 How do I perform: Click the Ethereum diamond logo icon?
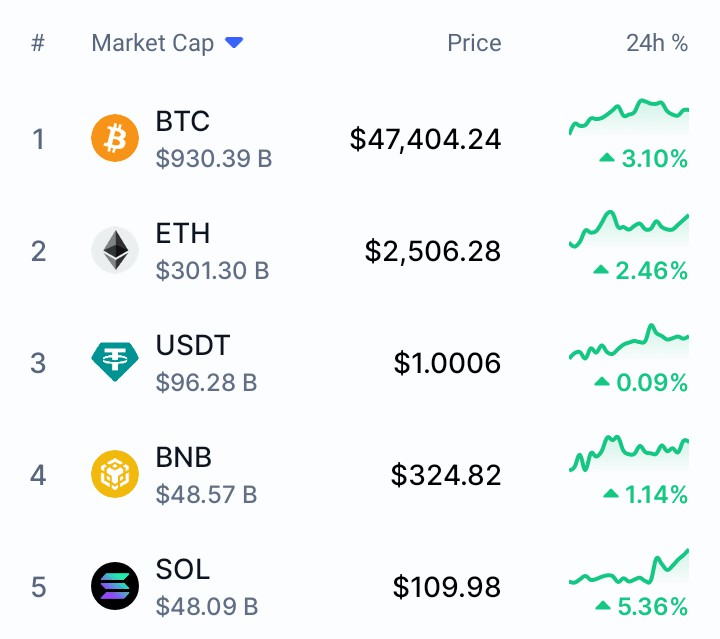pyautogui.click(x=115, y=250)
